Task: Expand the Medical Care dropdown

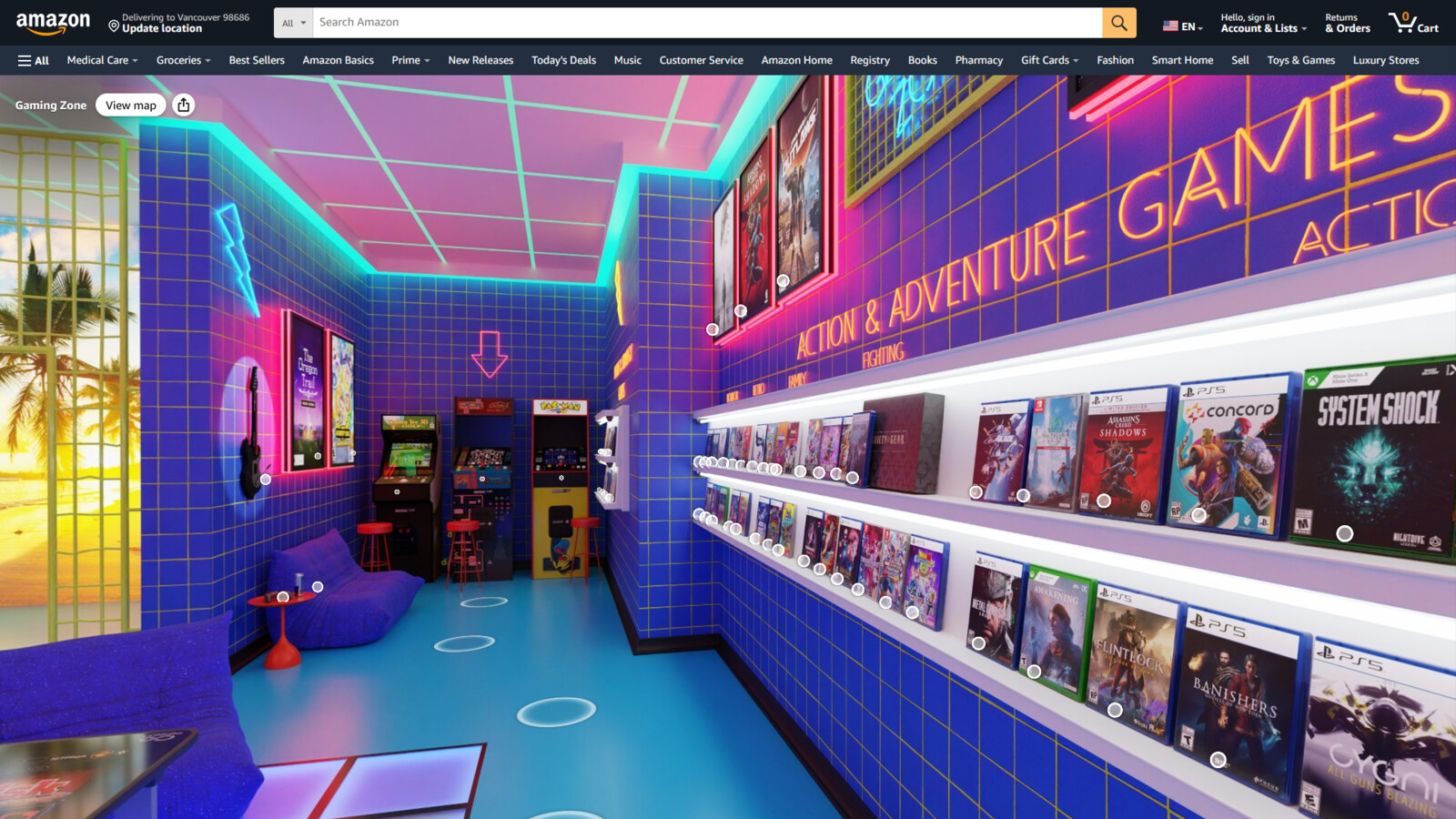Action: click(102, 60)
